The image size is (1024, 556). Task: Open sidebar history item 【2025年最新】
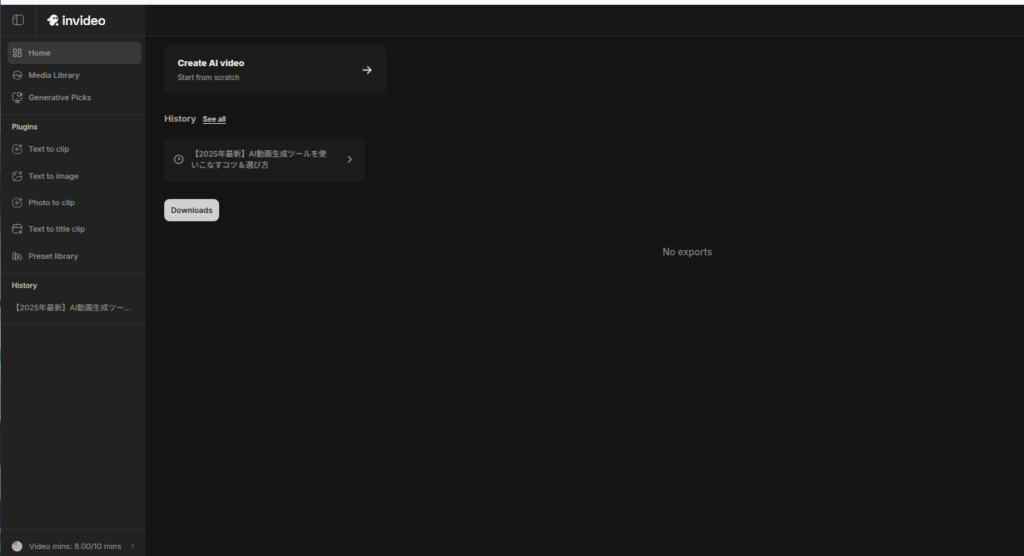72,308
